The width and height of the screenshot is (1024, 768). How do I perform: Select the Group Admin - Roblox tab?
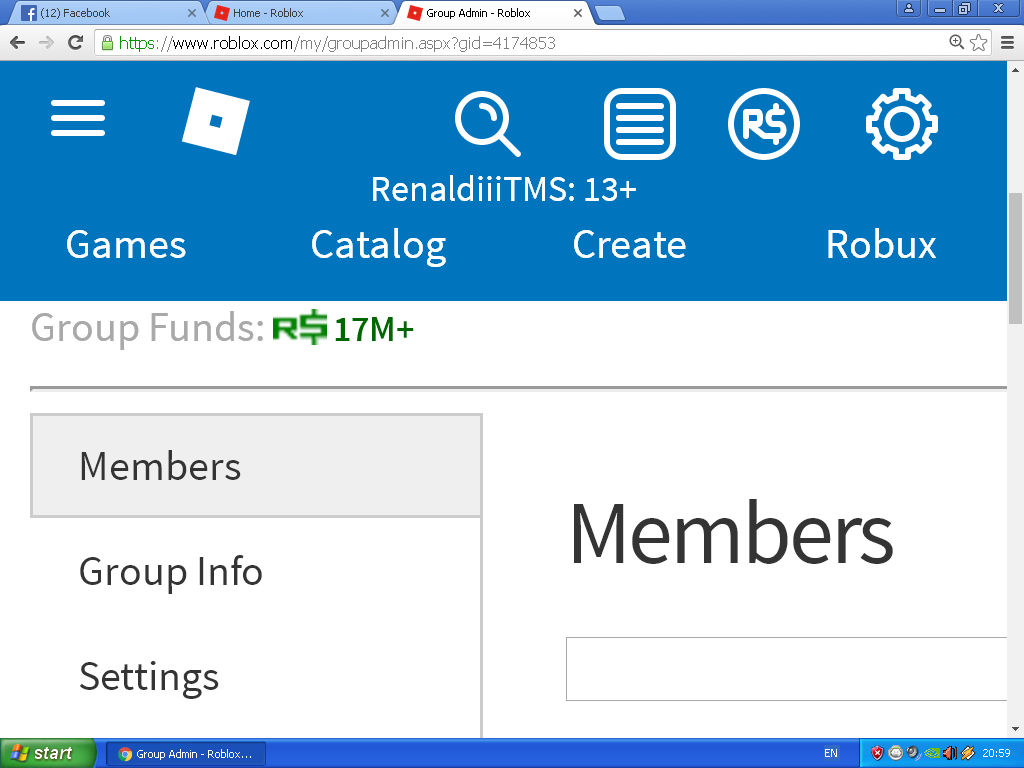click(495, 13)
